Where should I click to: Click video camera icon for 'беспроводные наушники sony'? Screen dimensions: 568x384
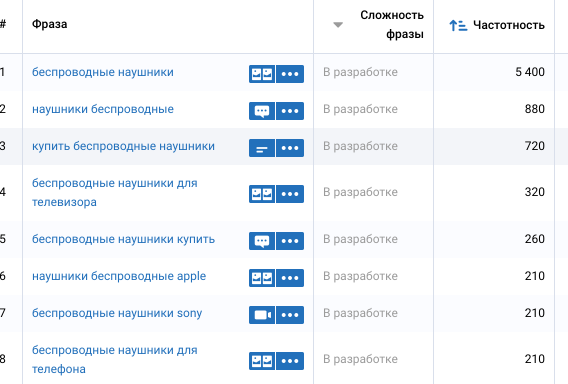point(262,315)
